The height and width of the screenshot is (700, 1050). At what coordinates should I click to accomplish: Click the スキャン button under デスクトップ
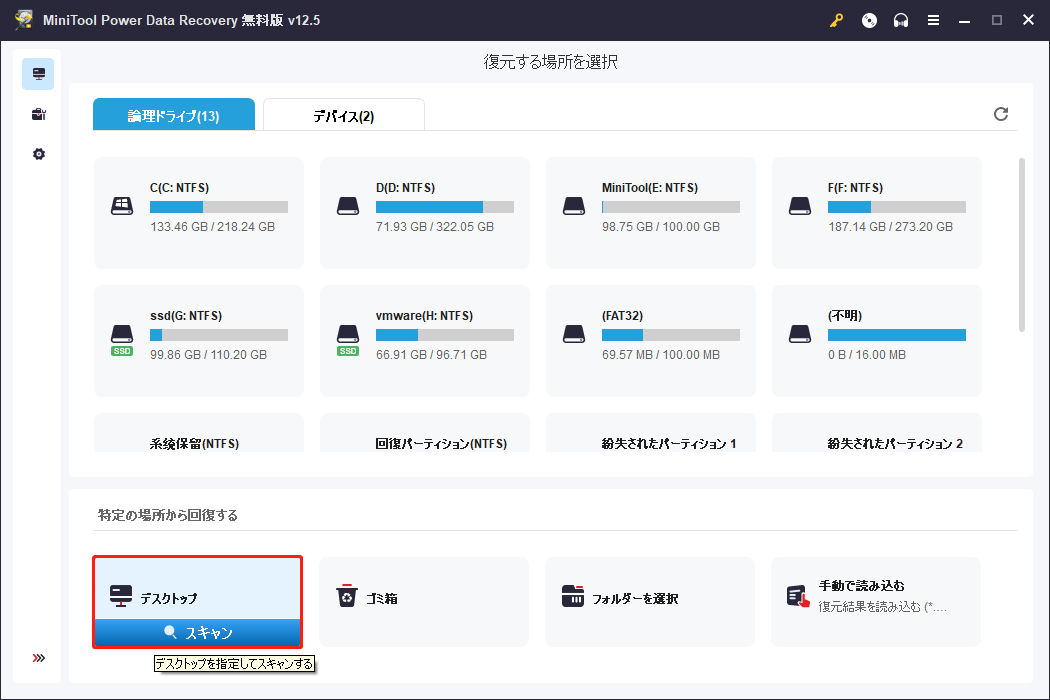coord(198,632)
